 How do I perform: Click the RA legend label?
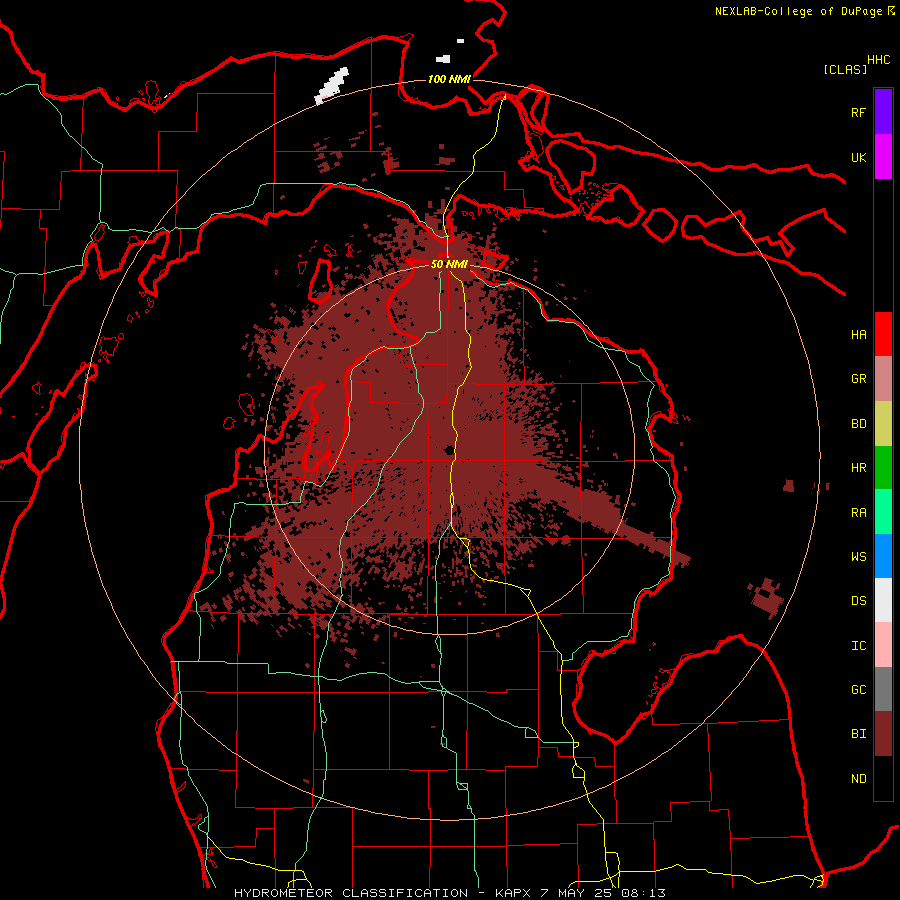[x=858, y=513]
